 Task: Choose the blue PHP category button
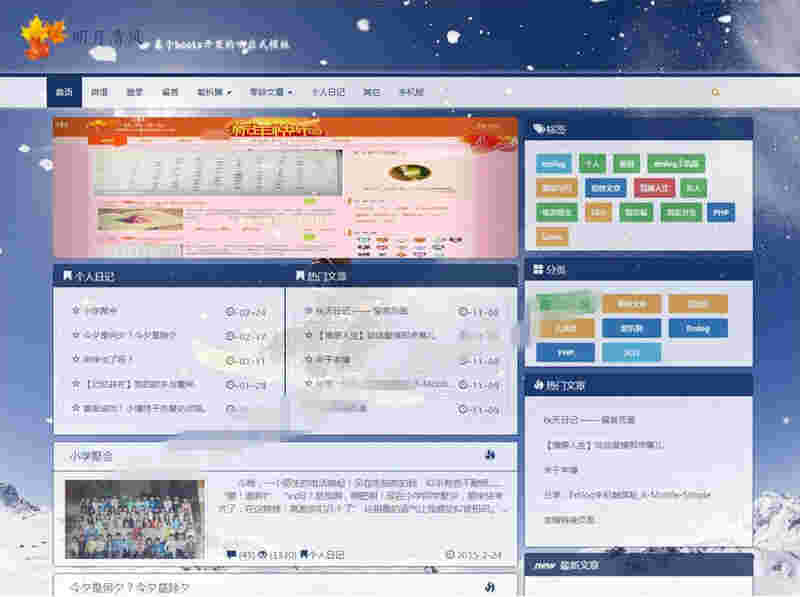click(565, 352)
